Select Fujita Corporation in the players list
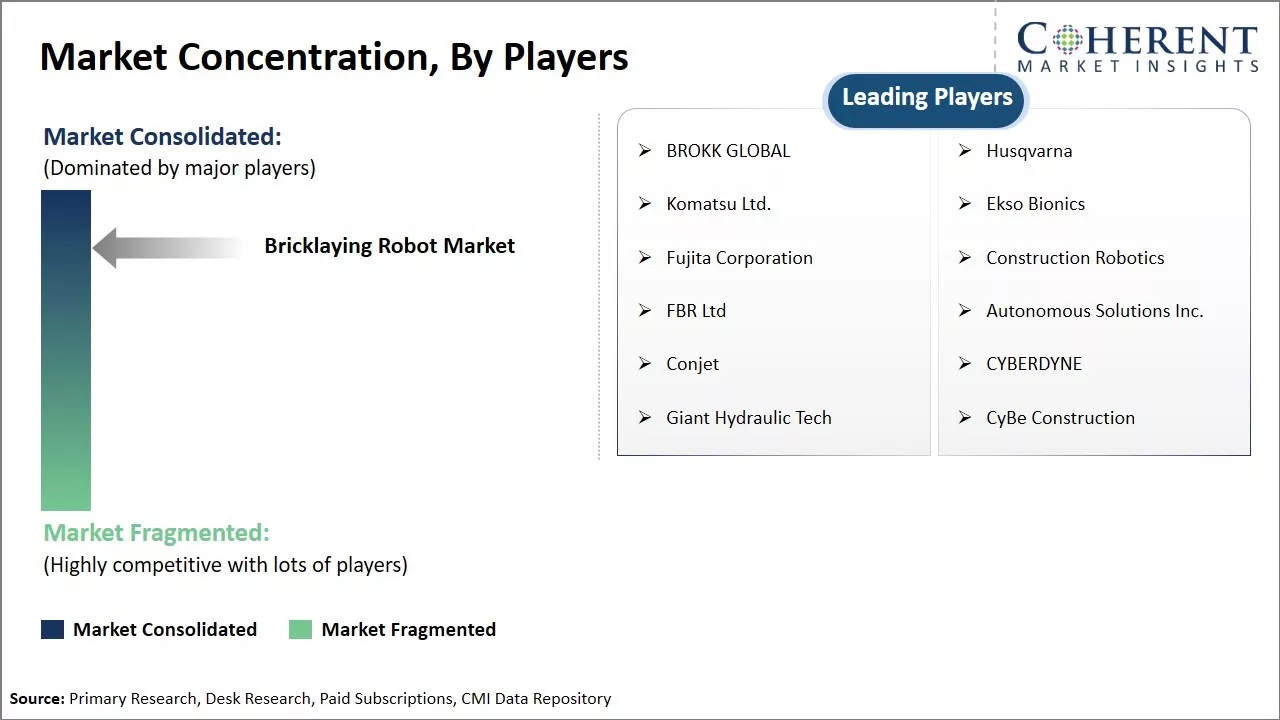Screen dimensions: 1280x720 click(x=739, y=258)
